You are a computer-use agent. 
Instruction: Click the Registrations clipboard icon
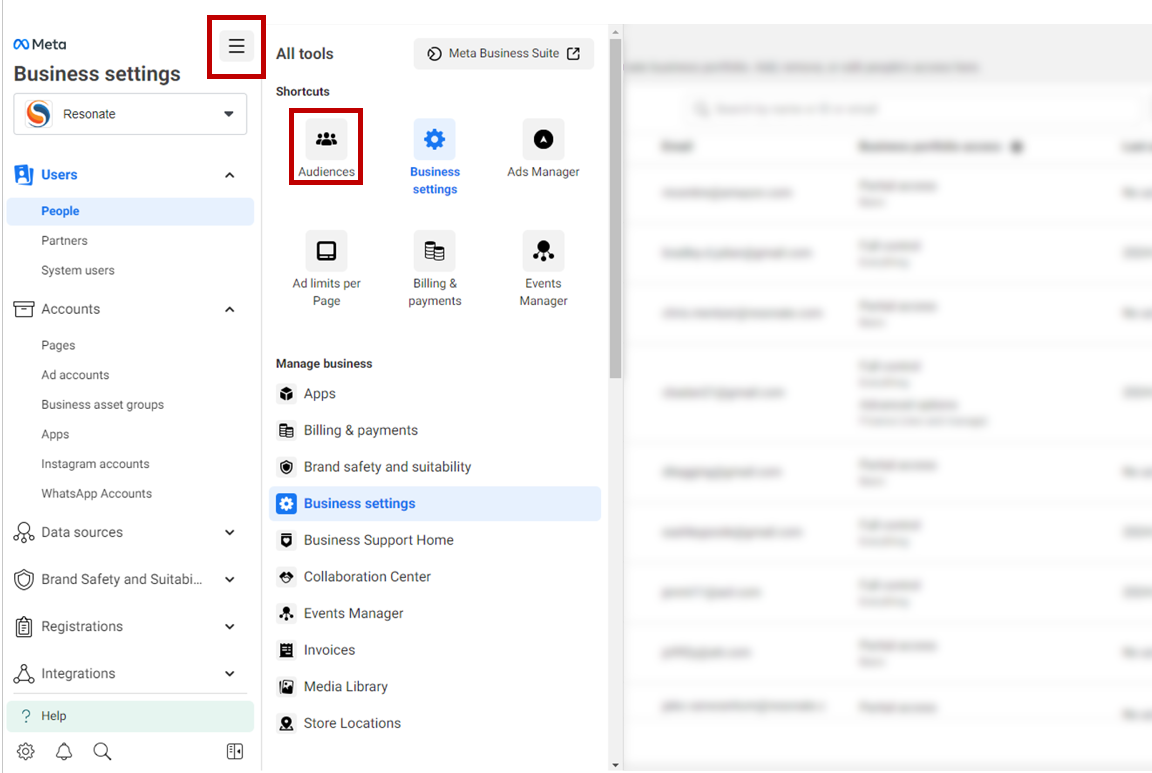click(24, 626)
